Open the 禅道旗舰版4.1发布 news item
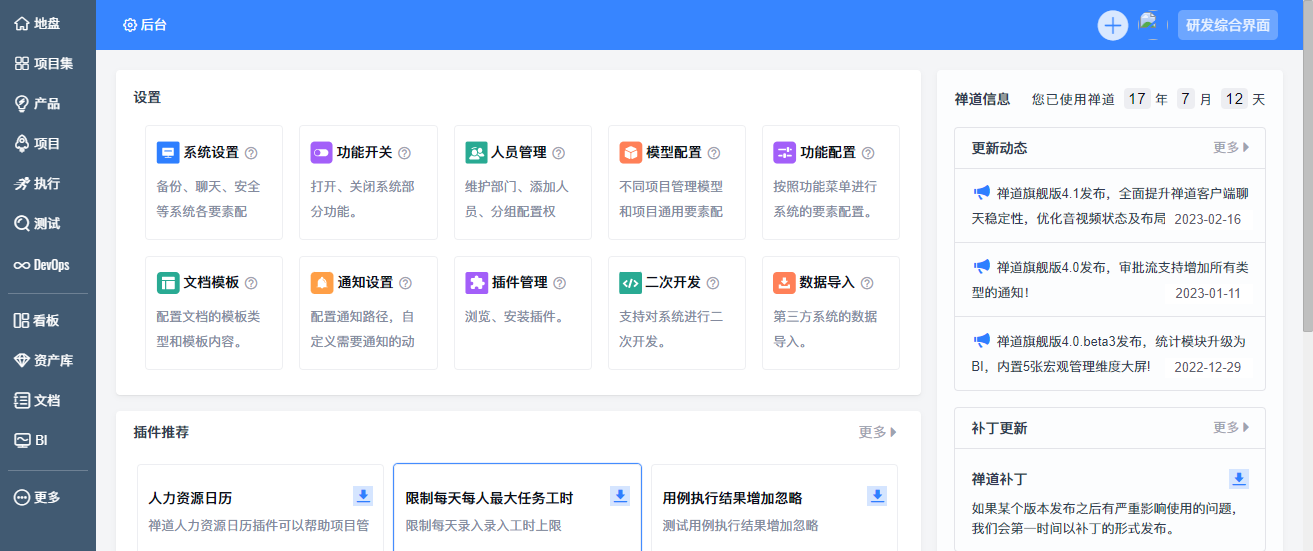Screen dimensions: 1313x551 pos(1110,205)
